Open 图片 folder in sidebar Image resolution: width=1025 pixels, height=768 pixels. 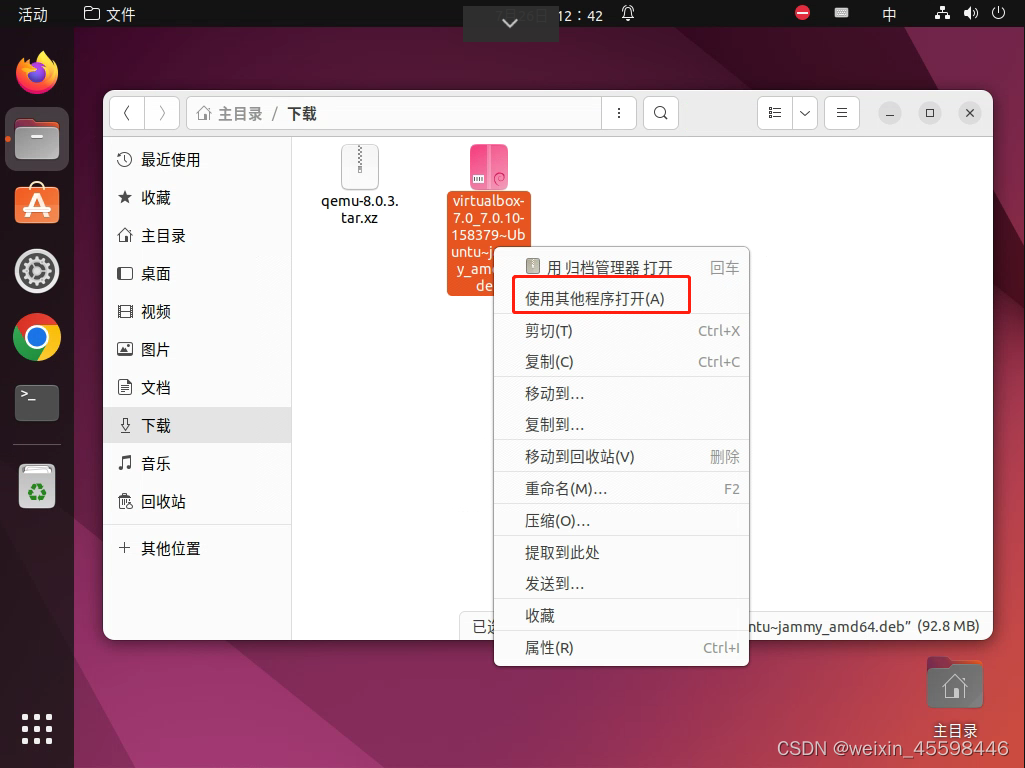[x=197, y=349]
